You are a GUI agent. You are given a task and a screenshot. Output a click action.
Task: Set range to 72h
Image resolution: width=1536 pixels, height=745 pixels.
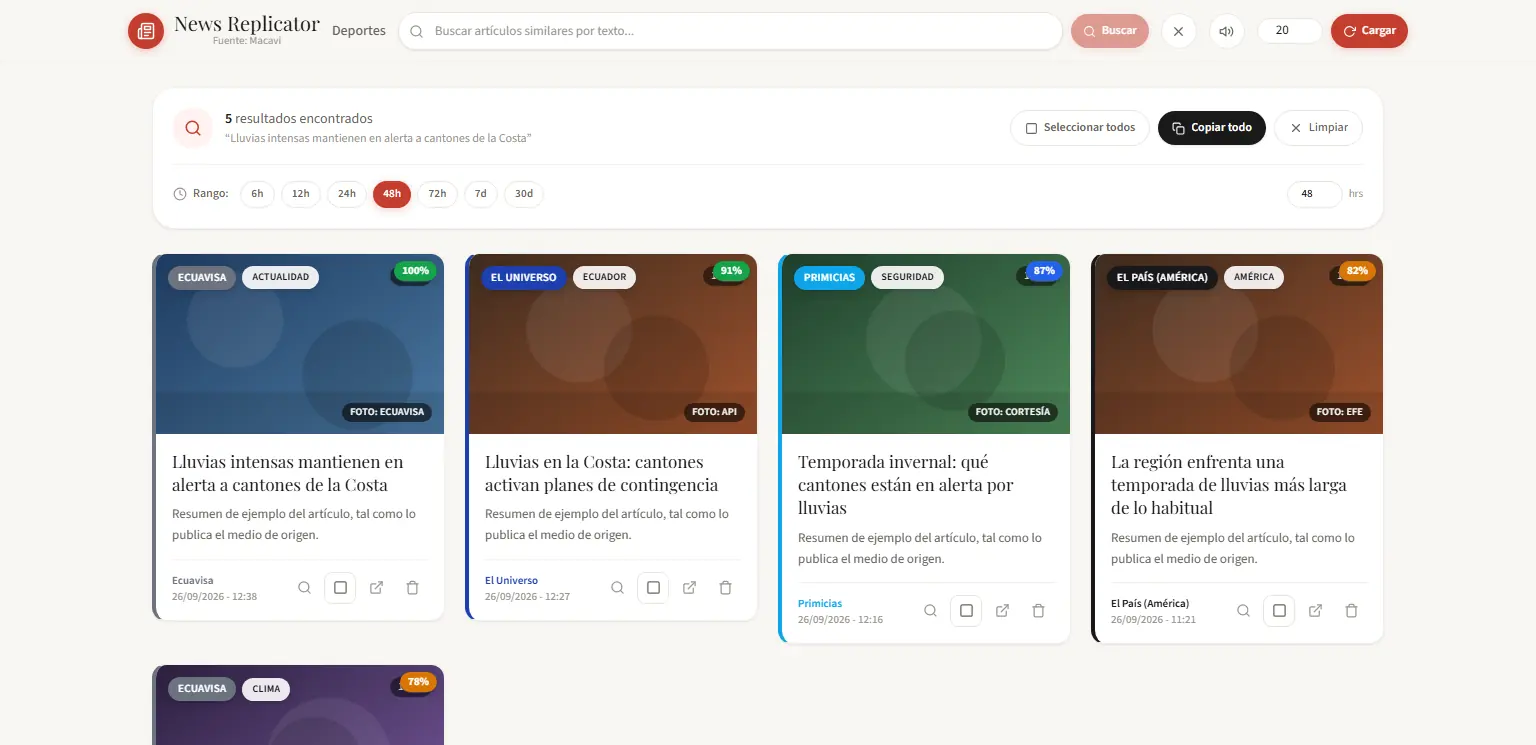[x=437, y=194]
